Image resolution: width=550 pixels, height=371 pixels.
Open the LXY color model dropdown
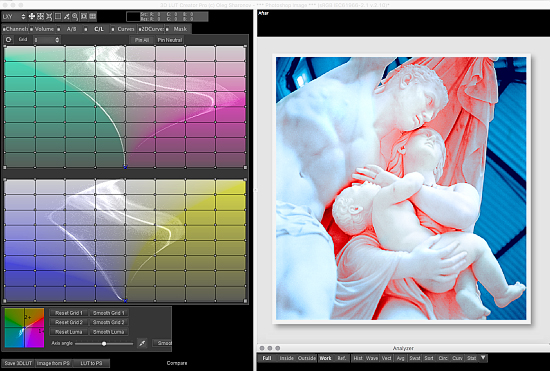[14, 16]
